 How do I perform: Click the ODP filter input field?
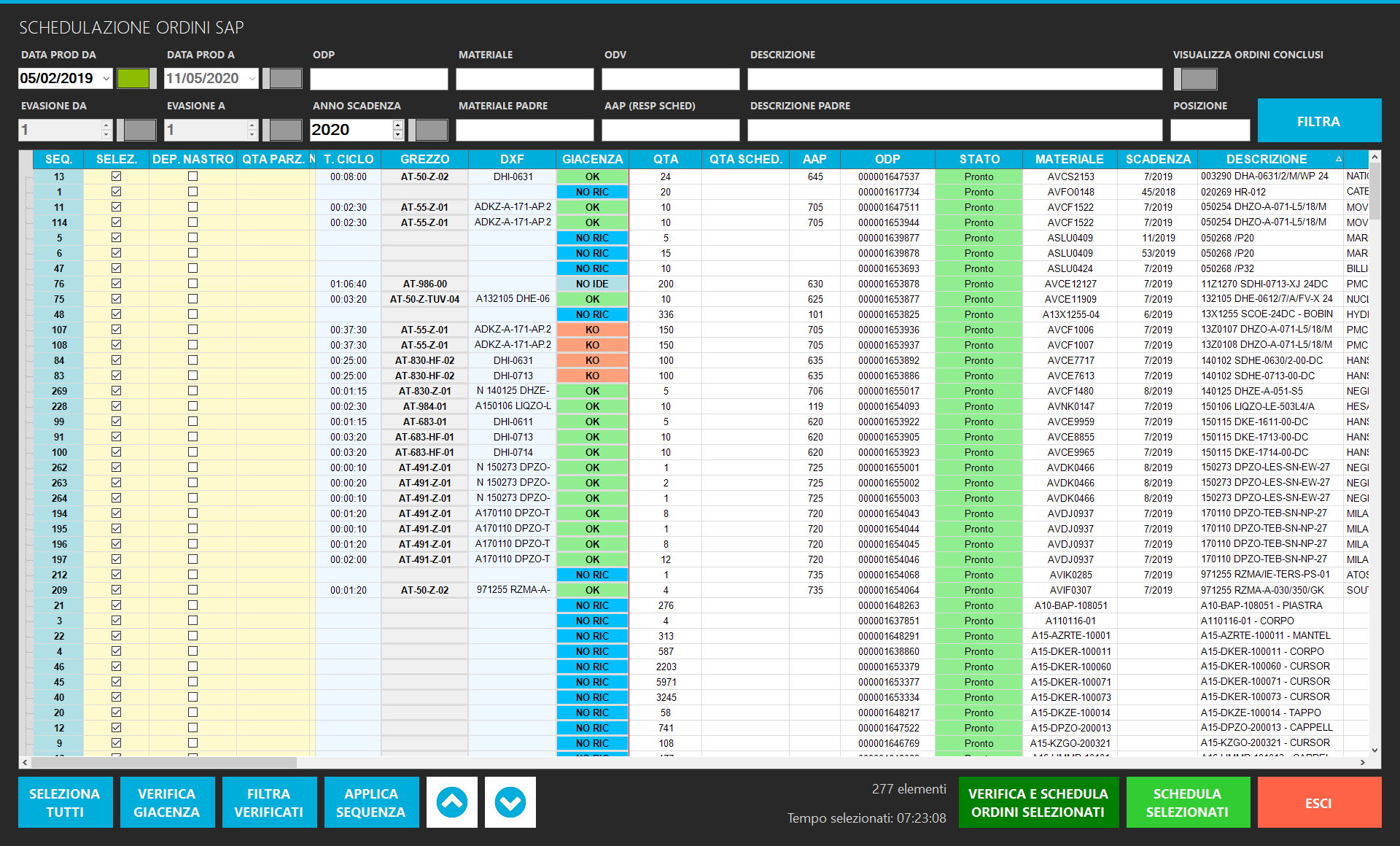point(379,79)
